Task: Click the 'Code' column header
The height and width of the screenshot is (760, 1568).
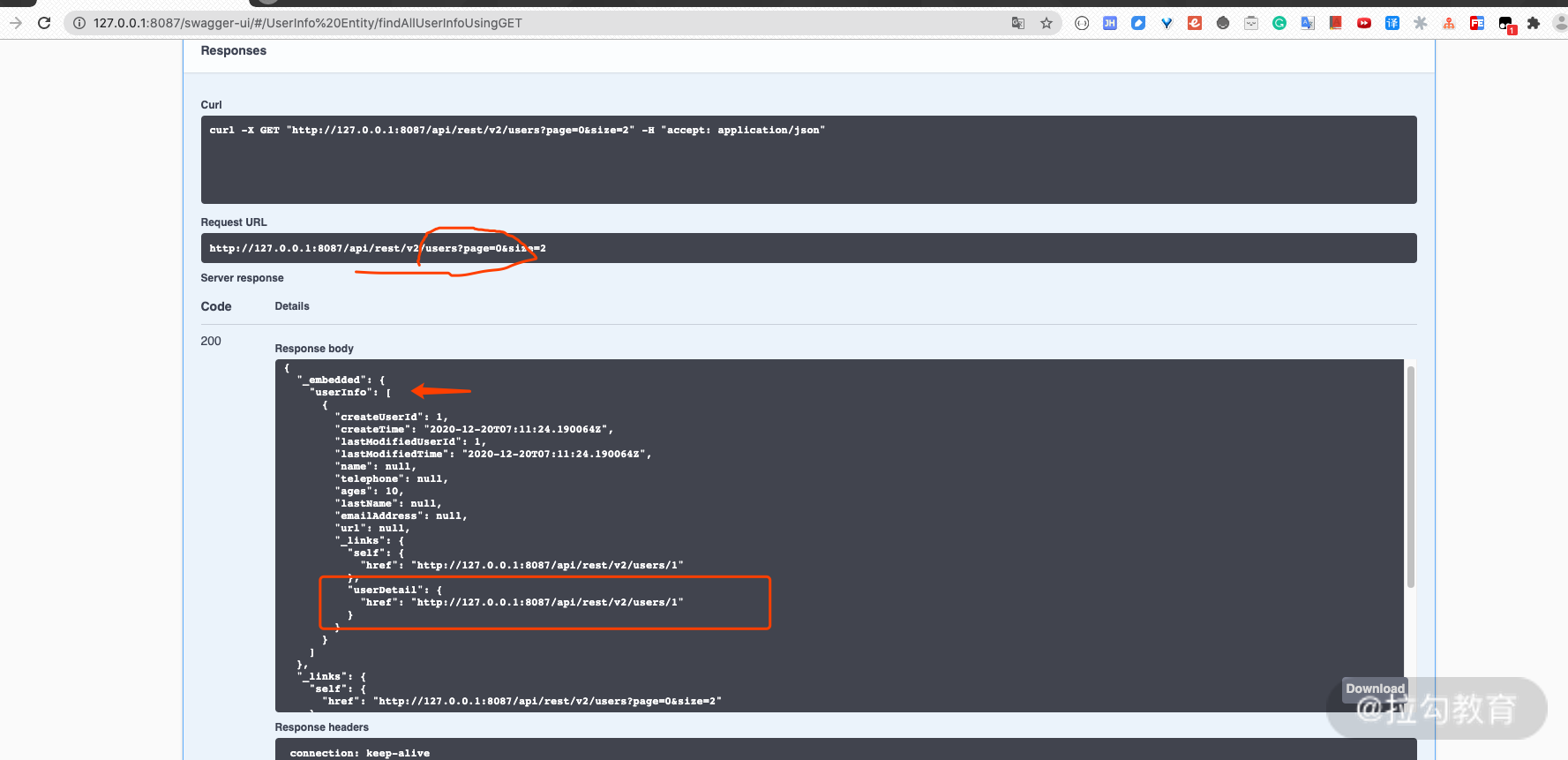Action: point(216,306)
